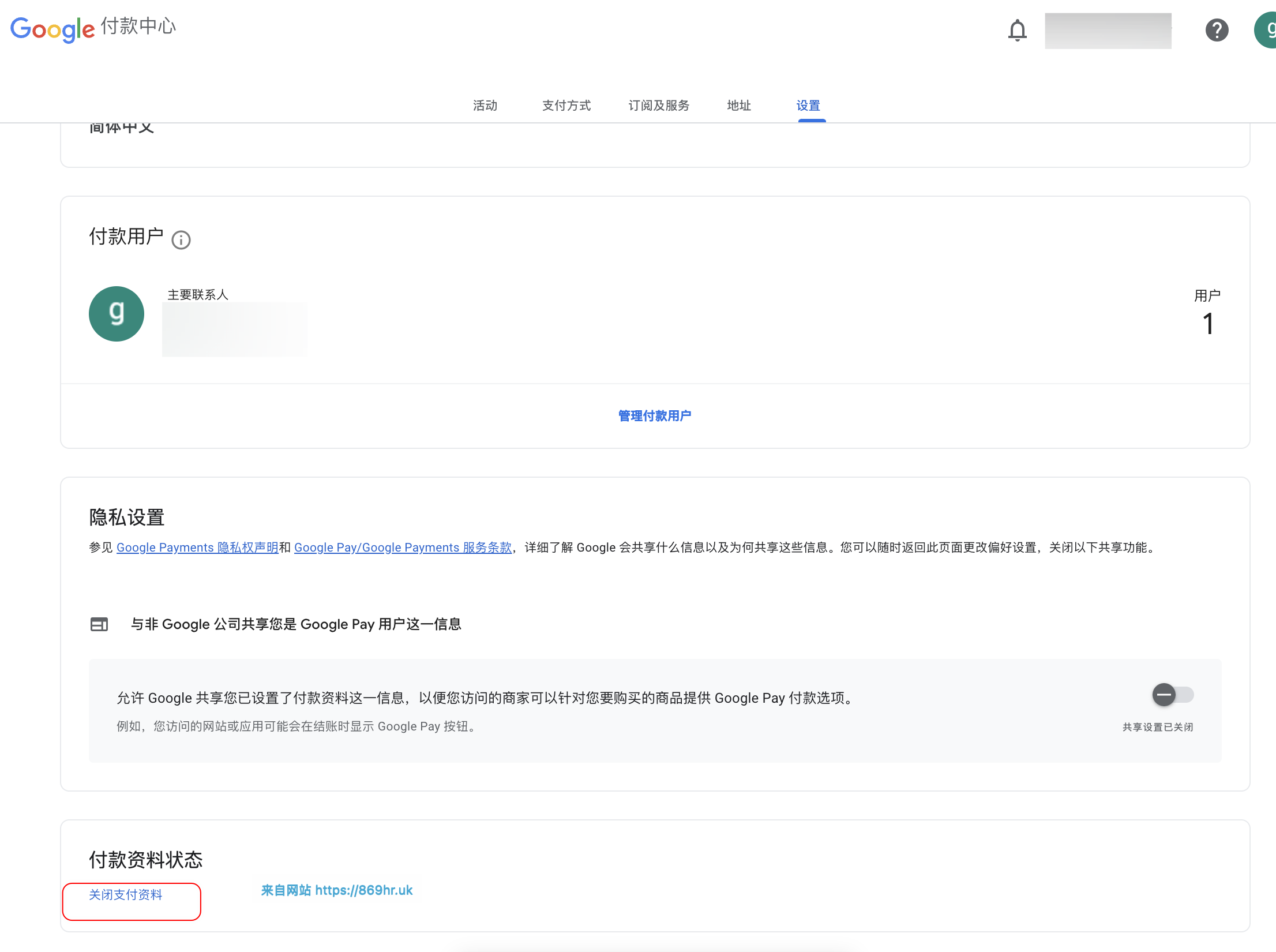Click the green g avatar of 主要联系人
1276x952 pixels.
[117, 314]
